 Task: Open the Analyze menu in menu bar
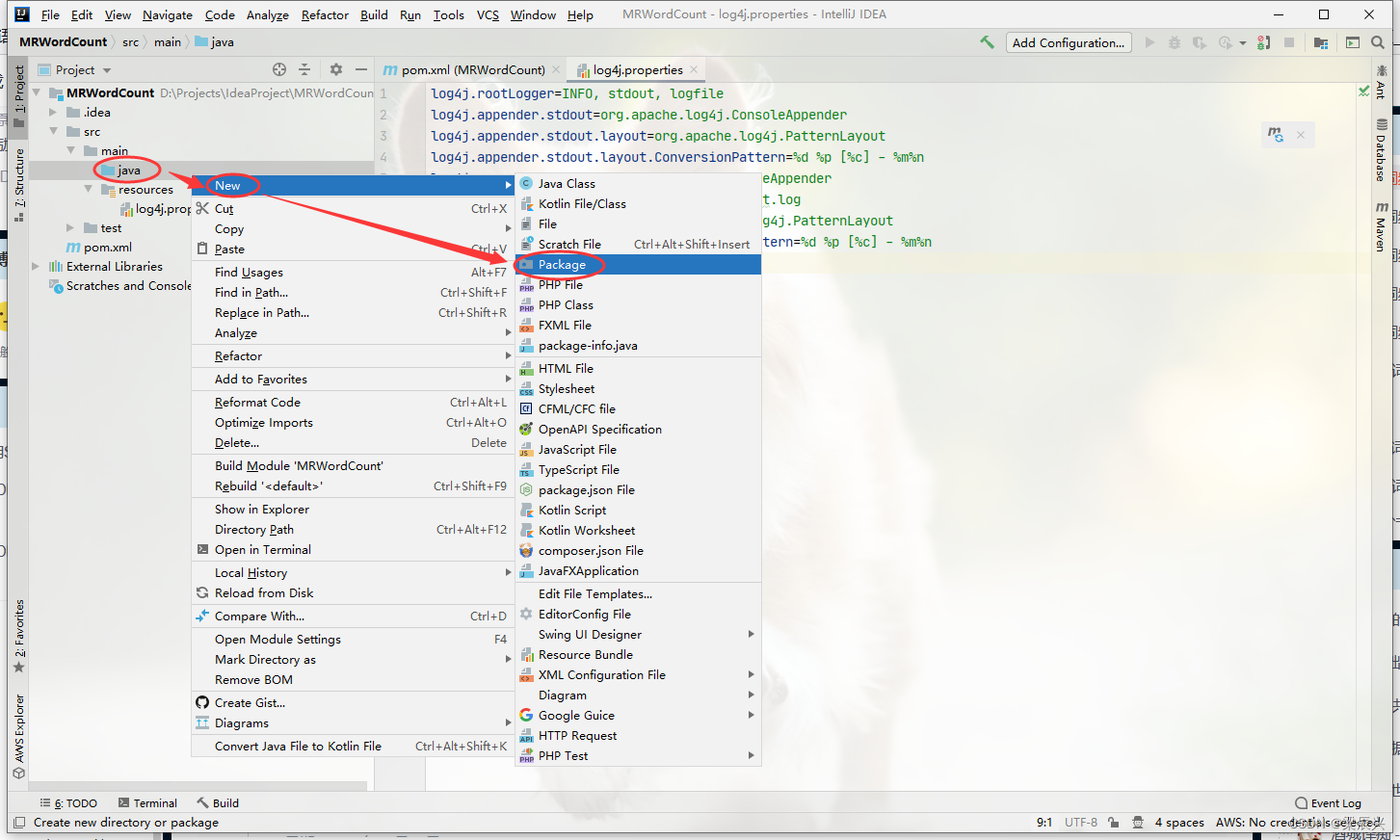[267, 14]
